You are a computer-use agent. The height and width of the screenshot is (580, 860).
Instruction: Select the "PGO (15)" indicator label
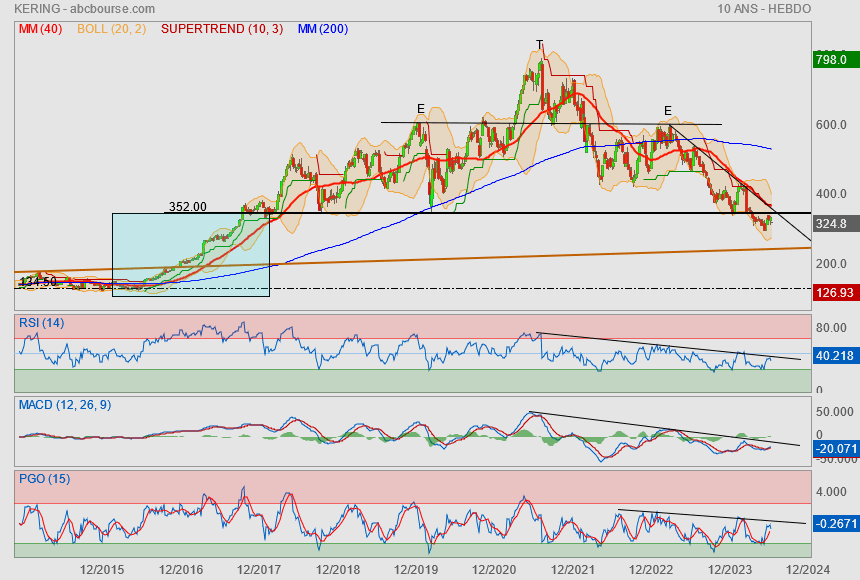pyautogui.click(x=44, y=479)
